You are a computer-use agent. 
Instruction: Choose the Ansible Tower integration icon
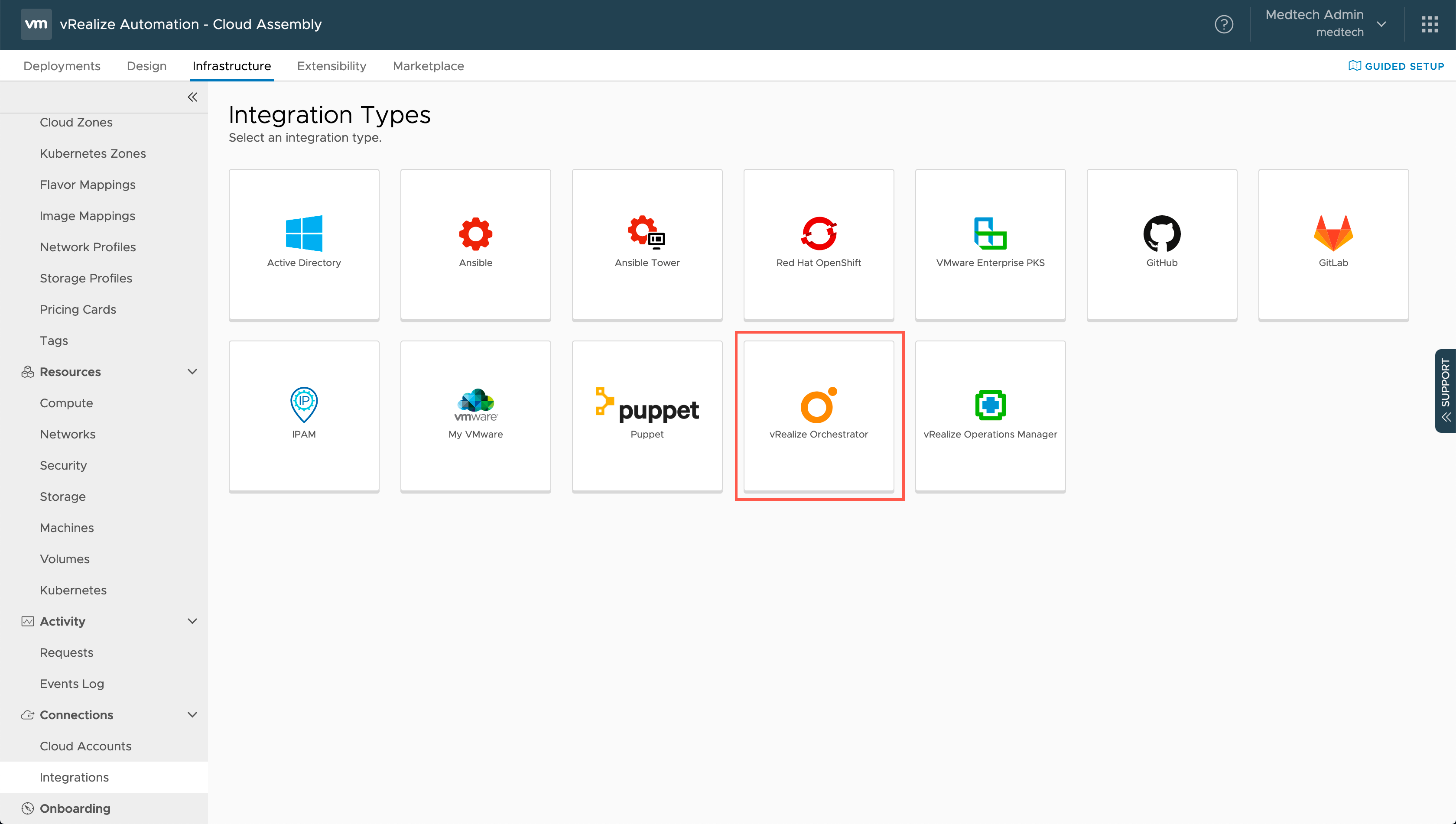coord(647,233)
